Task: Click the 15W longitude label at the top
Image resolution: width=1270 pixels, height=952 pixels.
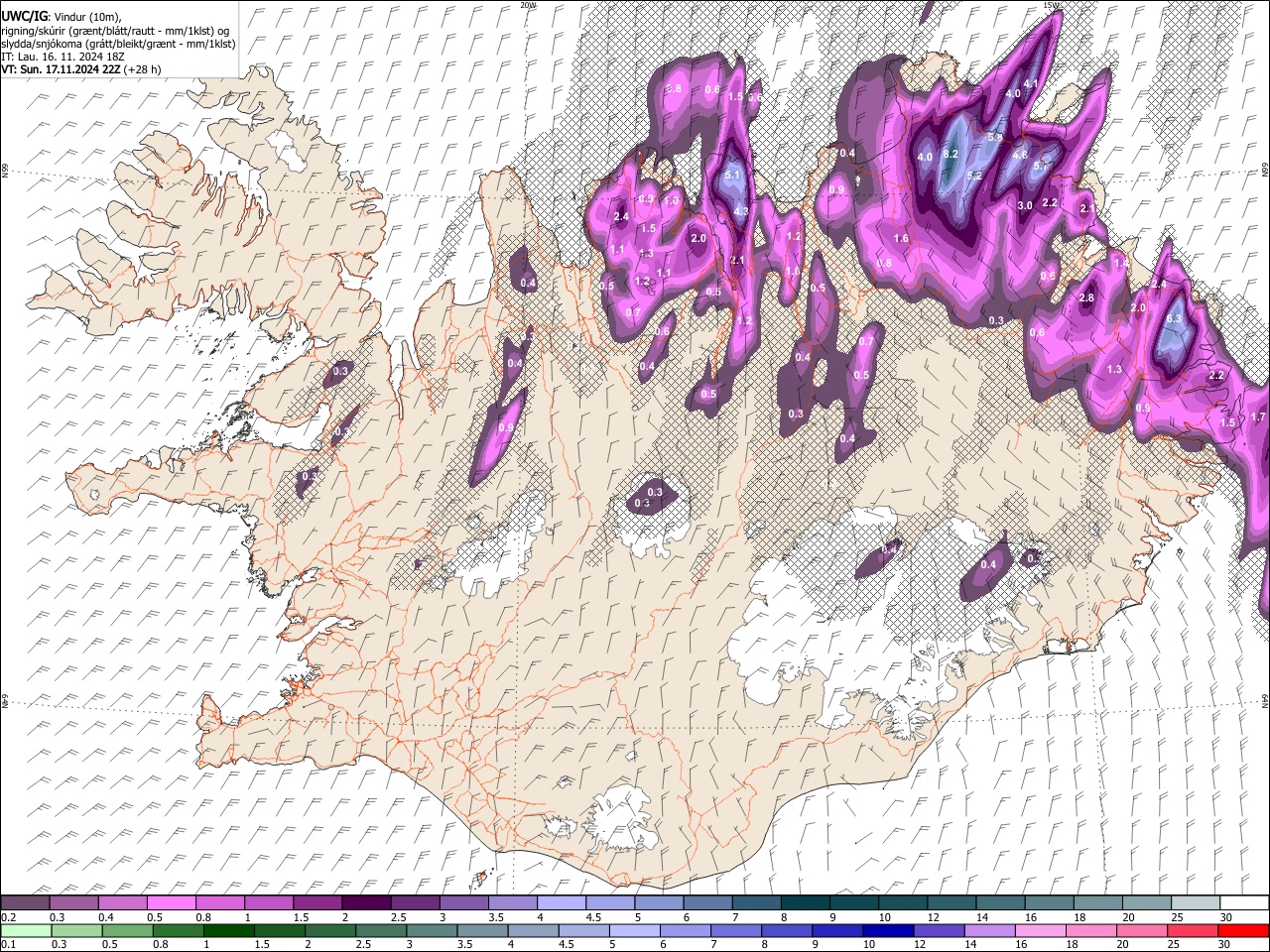Action: [1051, 5]
